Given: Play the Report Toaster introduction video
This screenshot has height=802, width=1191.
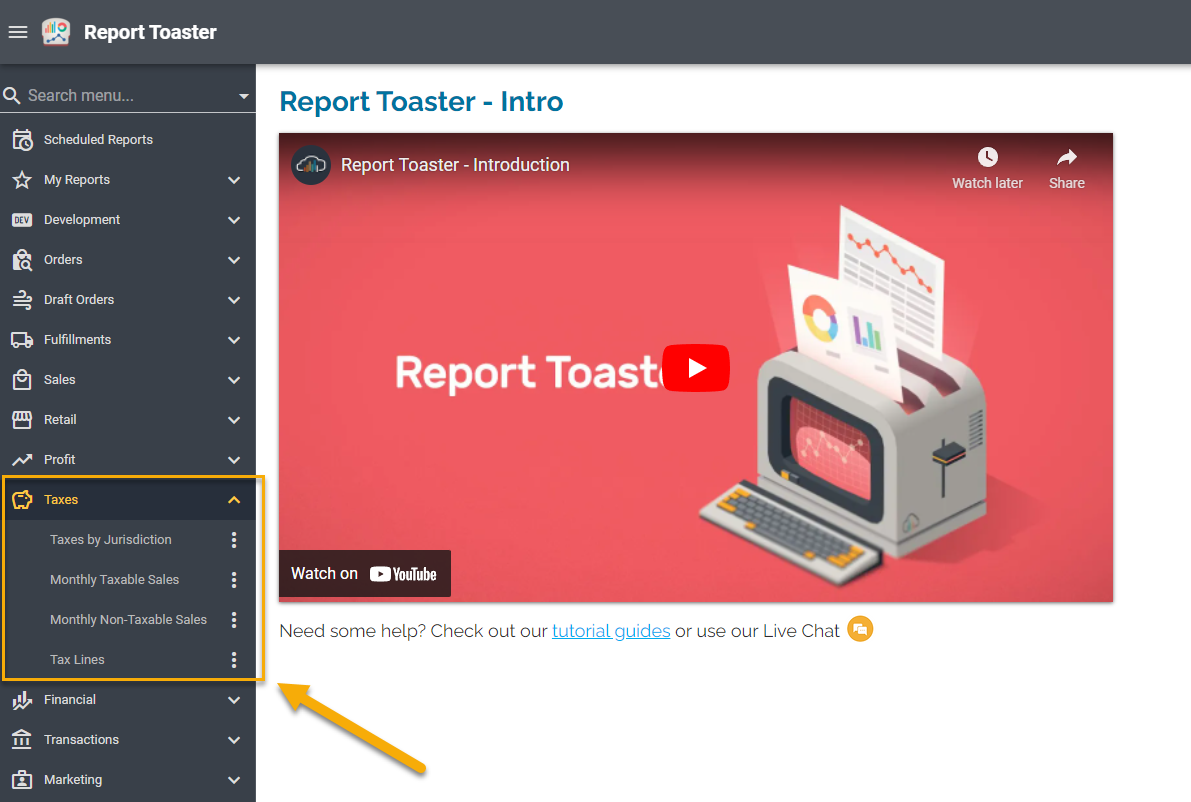Looking at the screenshot, I should (696, 368).
